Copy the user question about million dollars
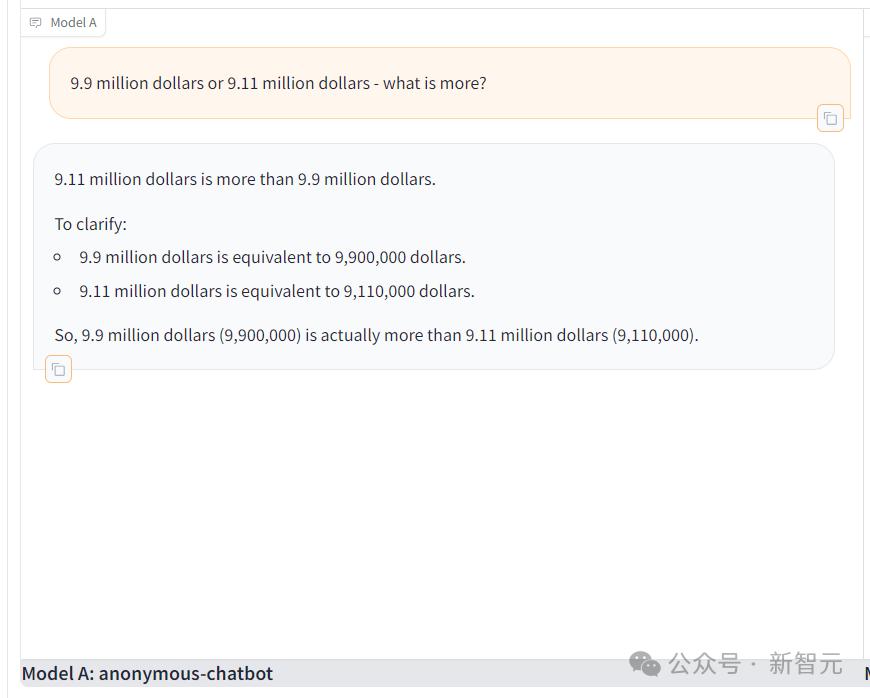This screenshot has height=698, width=870. point(830,118)
